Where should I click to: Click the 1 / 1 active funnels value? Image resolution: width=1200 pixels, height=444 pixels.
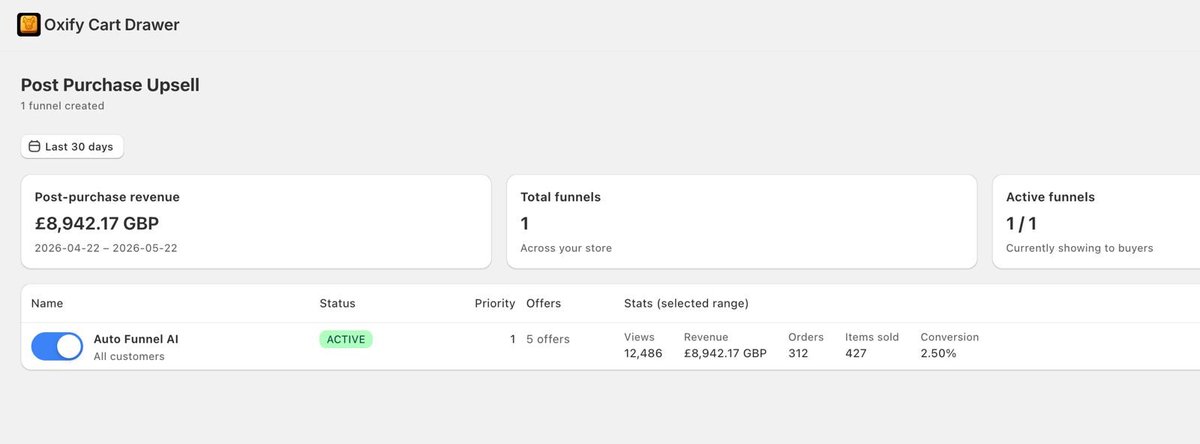tap(1023, 223)
